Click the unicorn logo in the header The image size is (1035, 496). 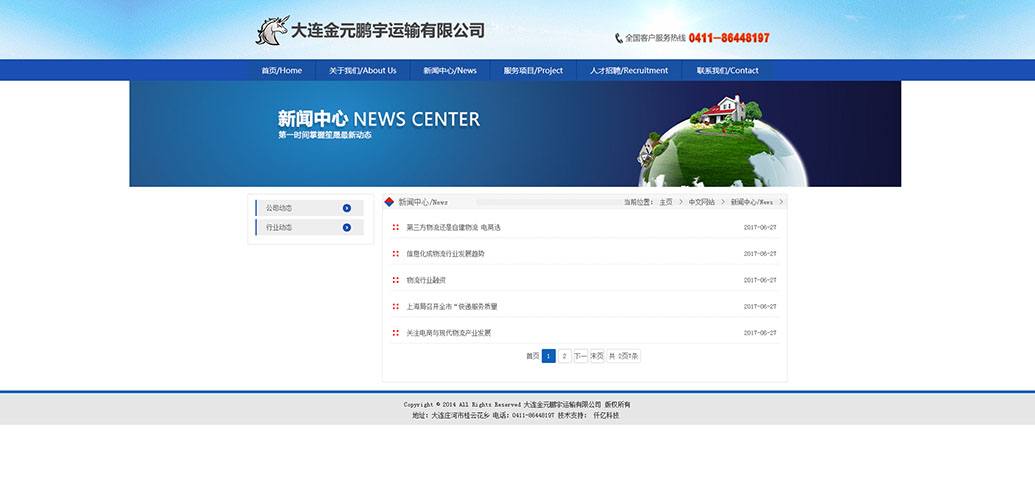[271, 31]
